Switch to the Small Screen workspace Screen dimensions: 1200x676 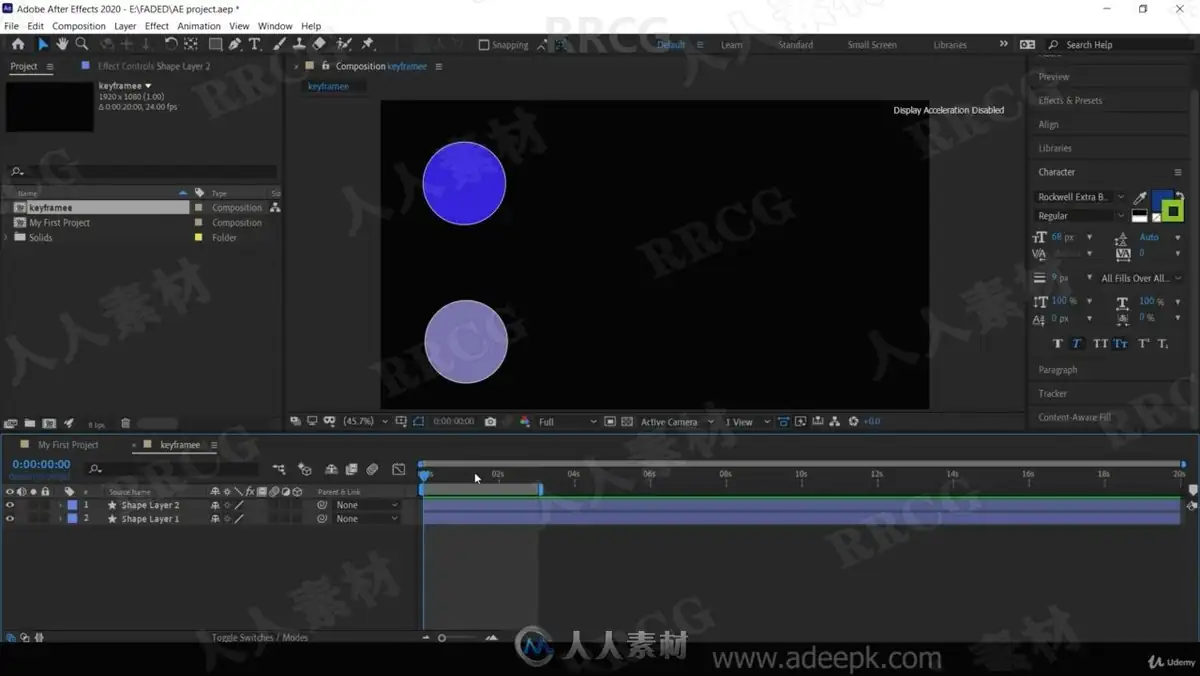point(872,45)
